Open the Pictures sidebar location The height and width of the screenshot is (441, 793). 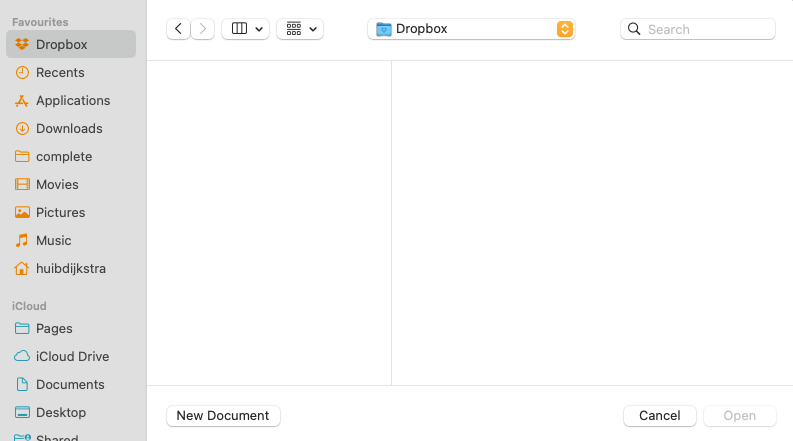(x=60, y=212)
